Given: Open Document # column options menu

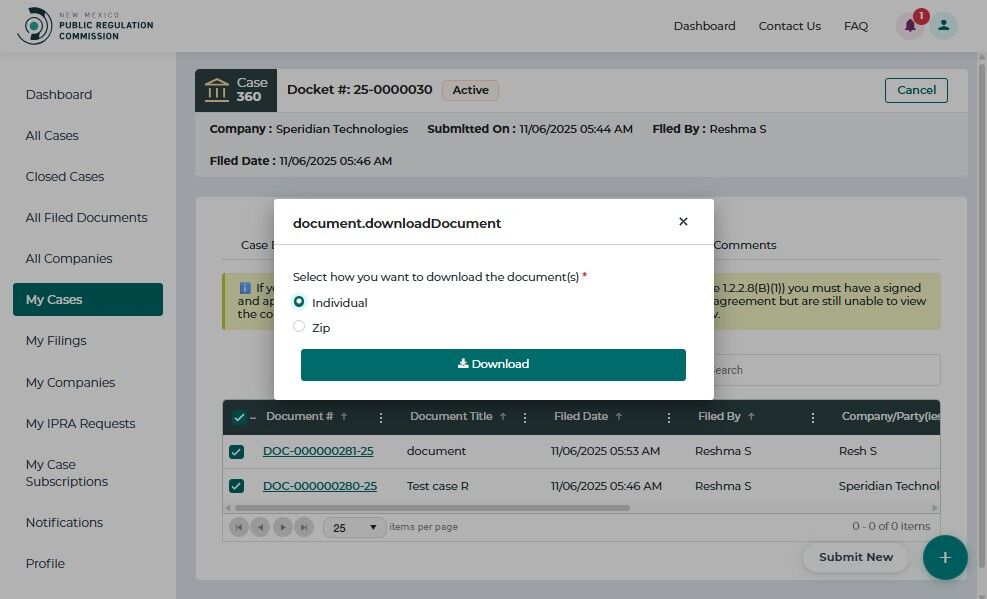Looking at the screenshot, I should click(x=381, y=418).
